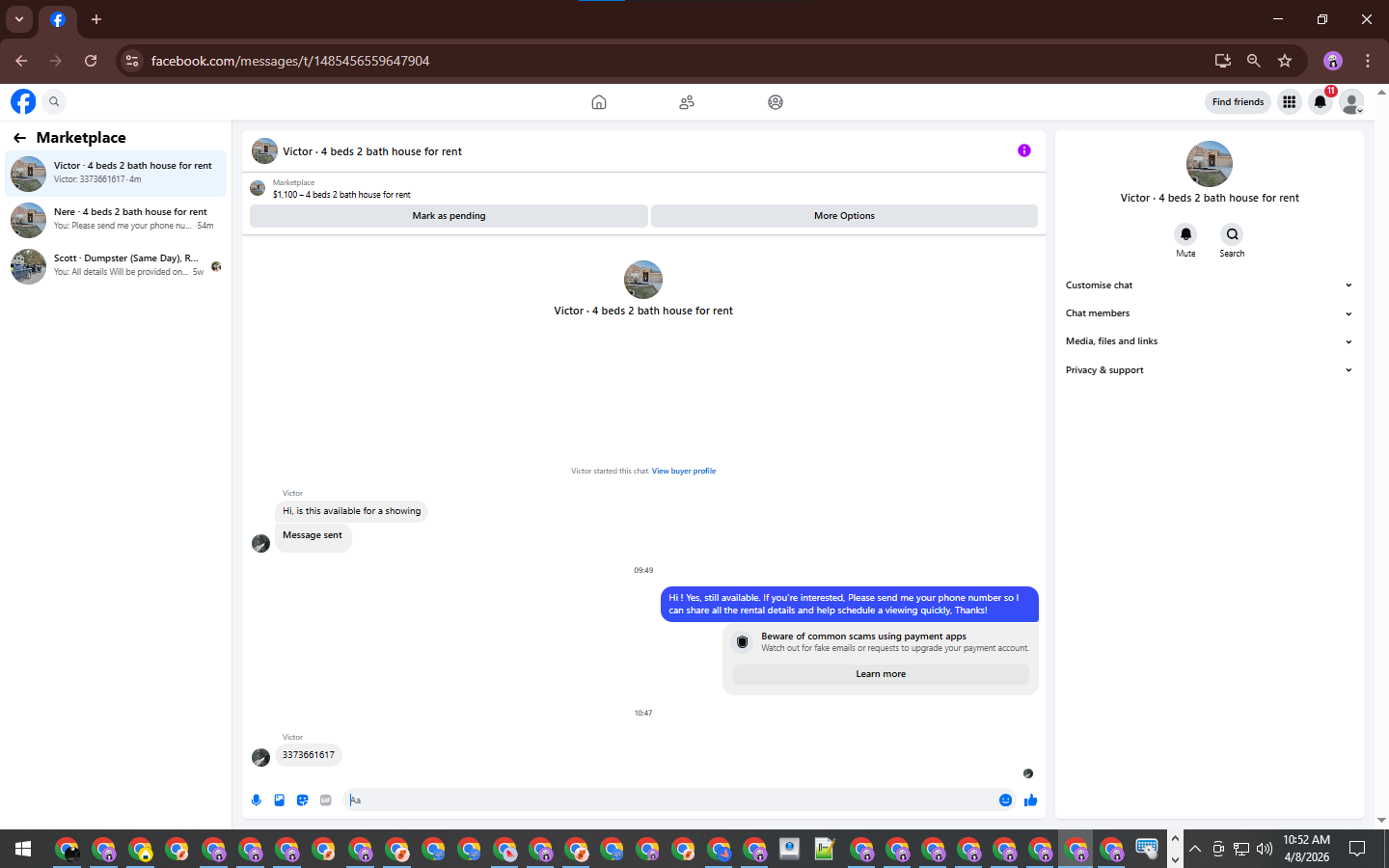Open View buyer profile link

pos(684,472)
